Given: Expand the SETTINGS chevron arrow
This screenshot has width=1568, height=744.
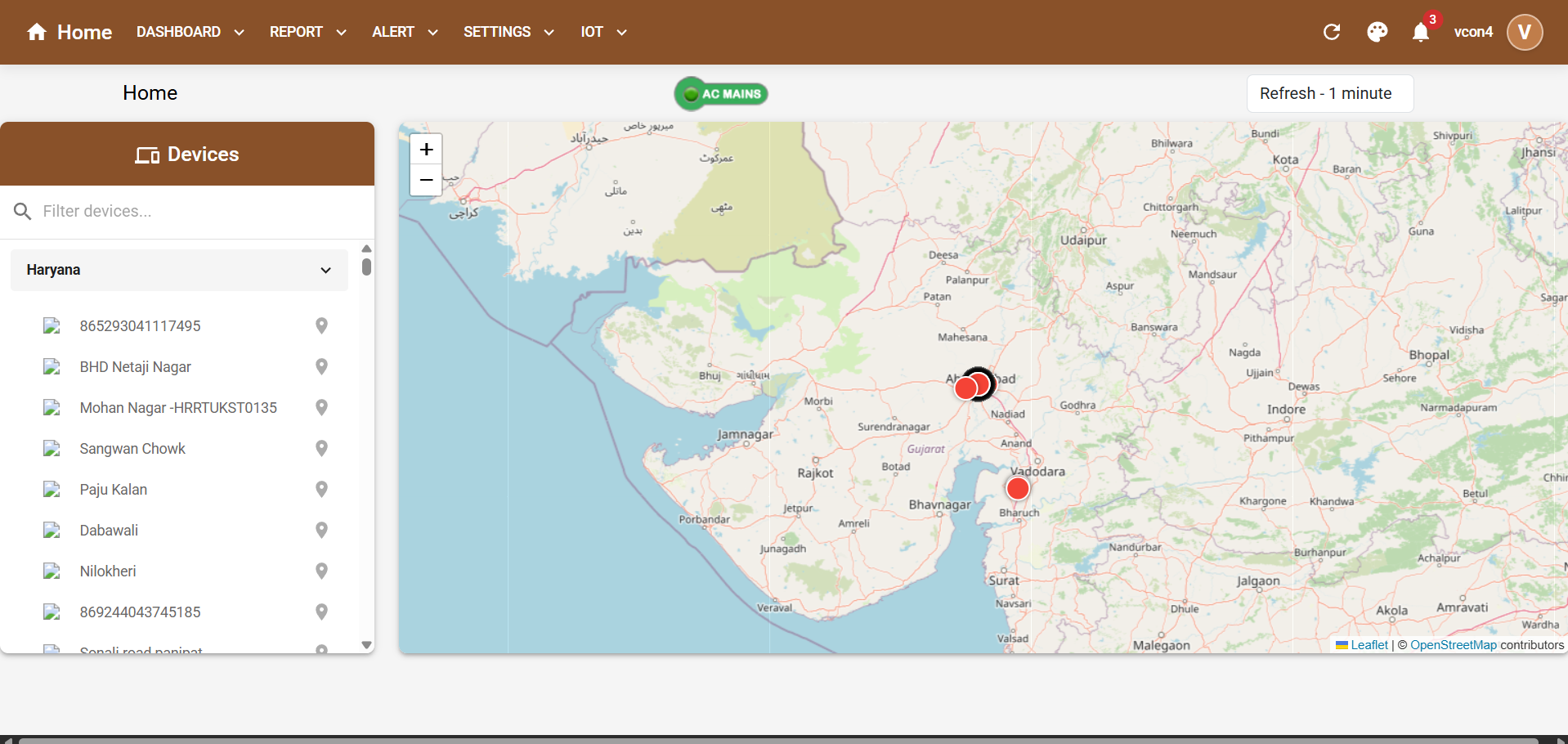Looking at the screenshot, I should [549, 33].
